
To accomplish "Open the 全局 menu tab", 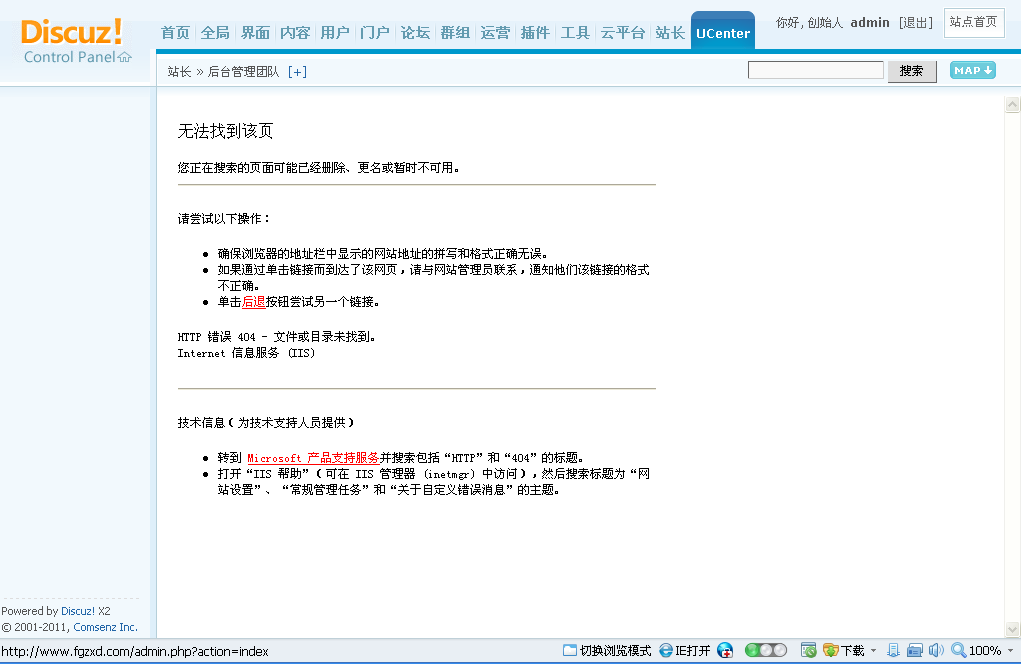I will [x=215, y=33].
